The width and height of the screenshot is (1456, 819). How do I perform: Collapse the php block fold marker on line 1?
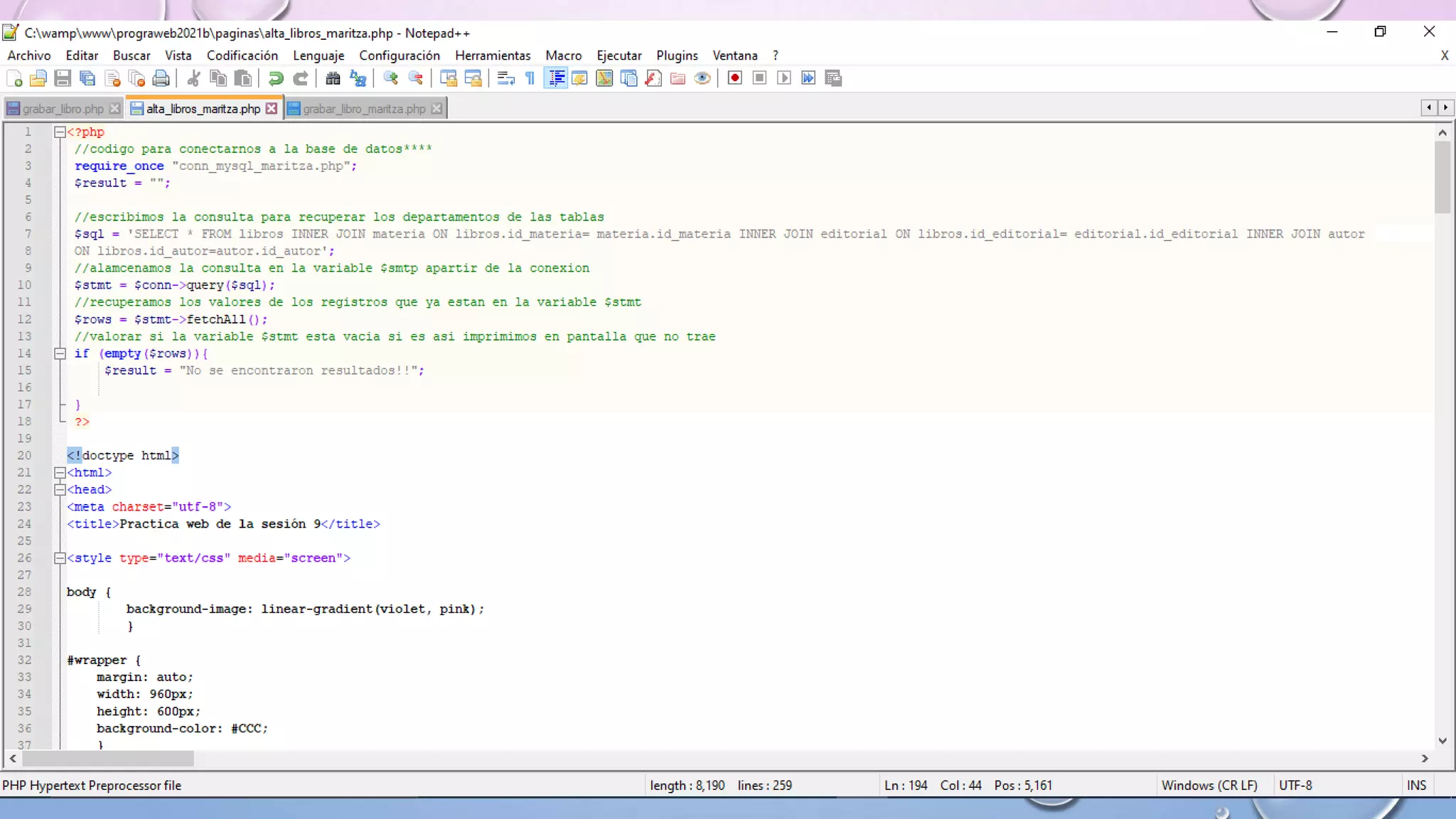click(x=60, y=132)
